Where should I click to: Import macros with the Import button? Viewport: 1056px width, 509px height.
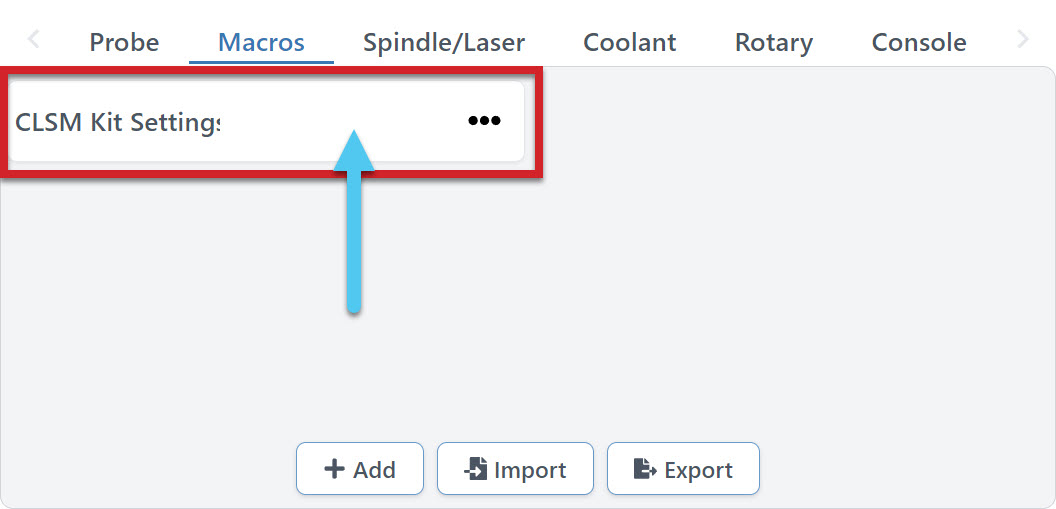[x=515, y=469]
